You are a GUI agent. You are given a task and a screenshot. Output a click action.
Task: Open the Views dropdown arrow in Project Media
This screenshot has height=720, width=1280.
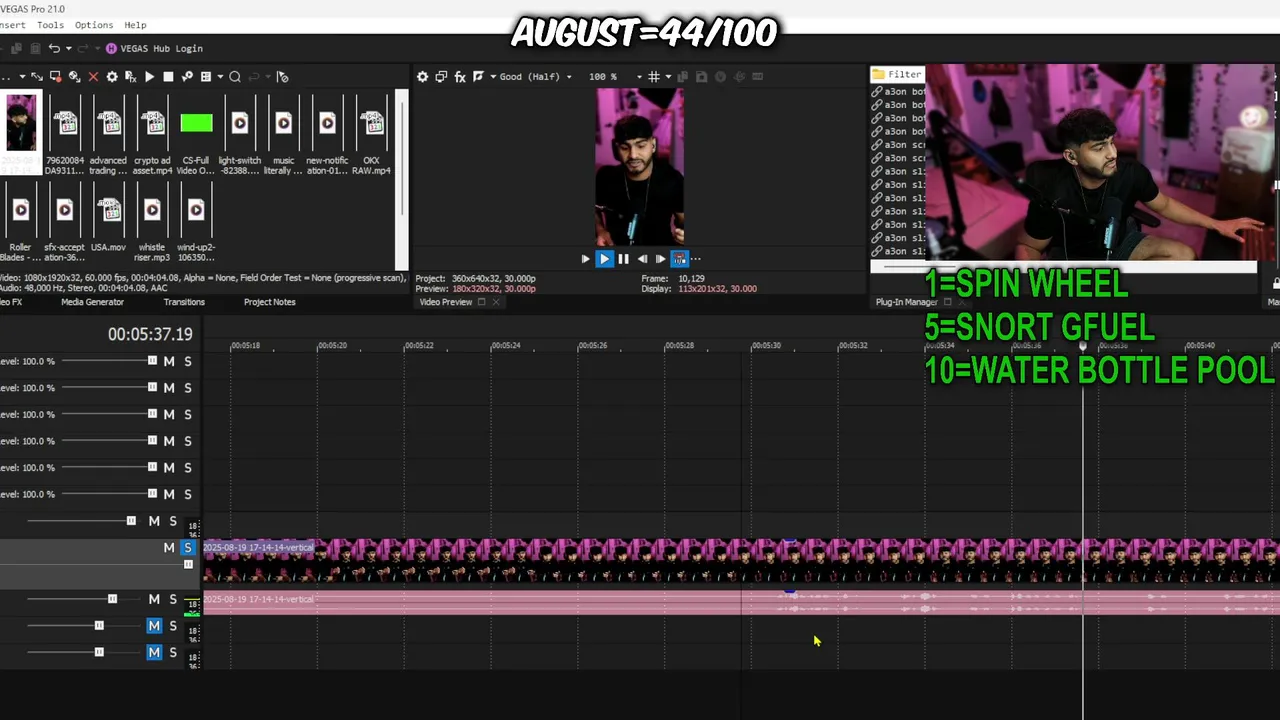click(x=220, y=76)
